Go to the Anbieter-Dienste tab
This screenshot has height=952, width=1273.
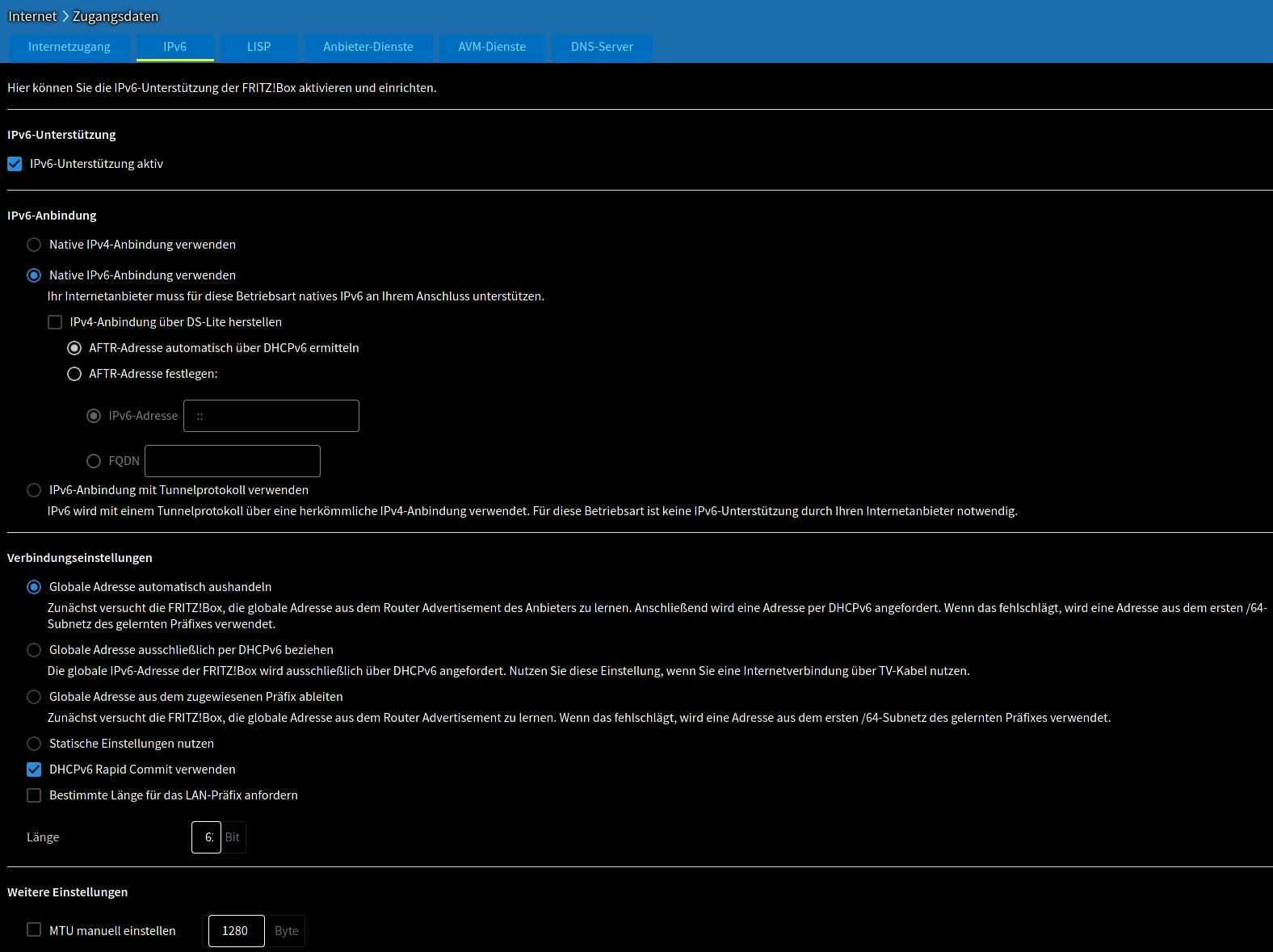pos(368,47)
